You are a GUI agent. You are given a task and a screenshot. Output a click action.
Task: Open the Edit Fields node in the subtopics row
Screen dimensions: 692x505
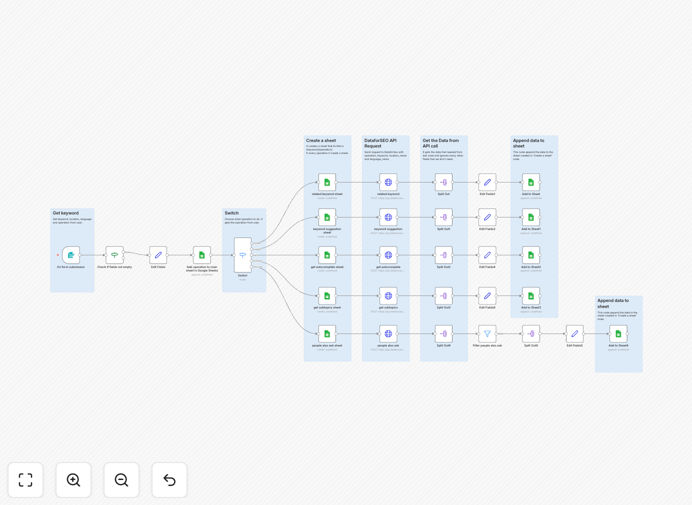[x=487, y=296]
